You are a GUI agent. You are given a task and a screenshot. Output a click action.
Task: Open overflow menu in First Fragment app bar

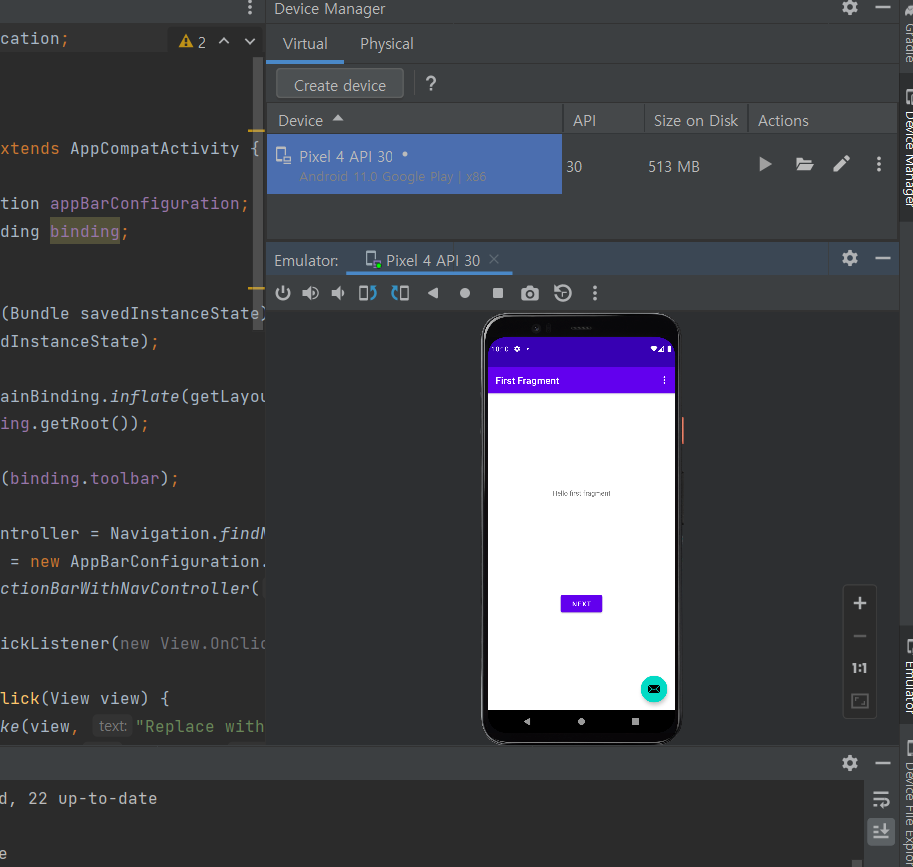[664, 380]
